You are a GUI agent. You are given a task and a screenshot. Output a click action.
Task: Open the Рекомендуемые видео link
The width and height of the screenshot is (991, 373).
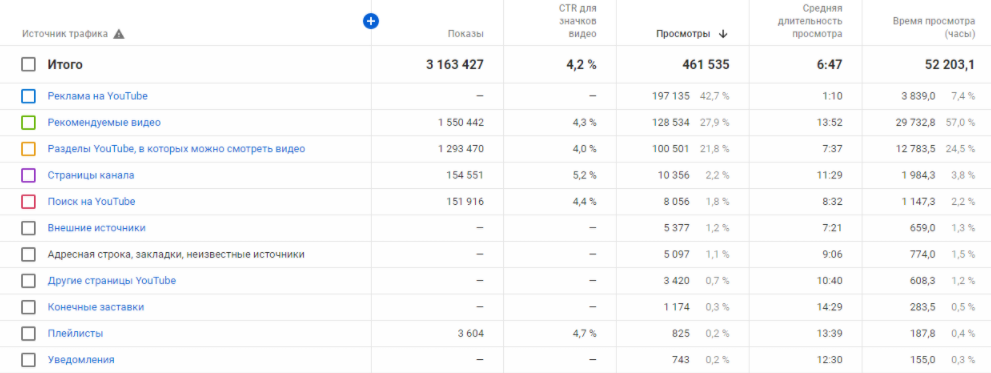(104, 123)
